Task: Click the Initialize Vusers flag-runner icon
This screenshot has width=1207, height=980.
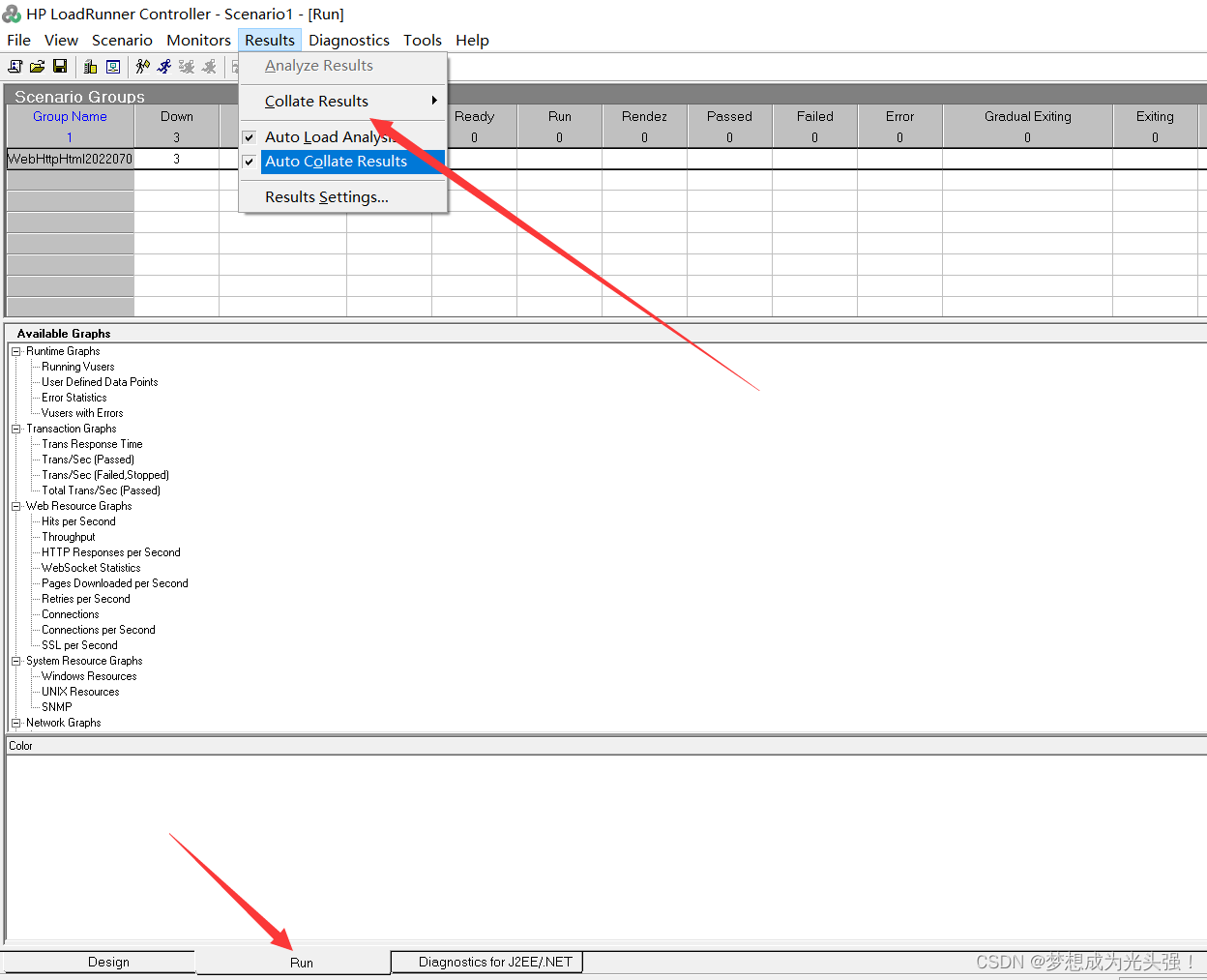Action: pyautogui.click(x=143, y=67)
